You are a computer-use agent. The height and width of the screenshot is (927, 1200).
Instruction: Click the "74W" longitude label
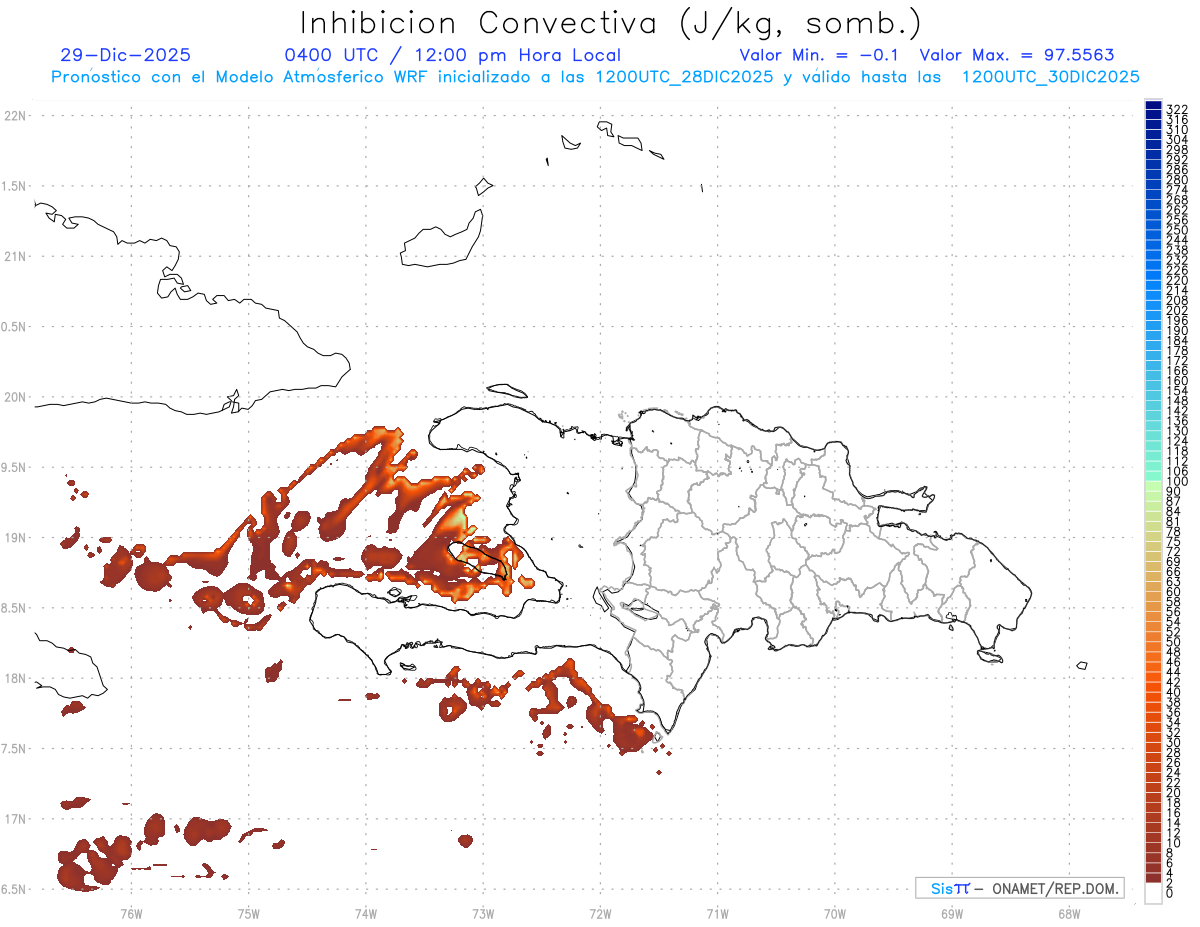(x=365, y=913)
